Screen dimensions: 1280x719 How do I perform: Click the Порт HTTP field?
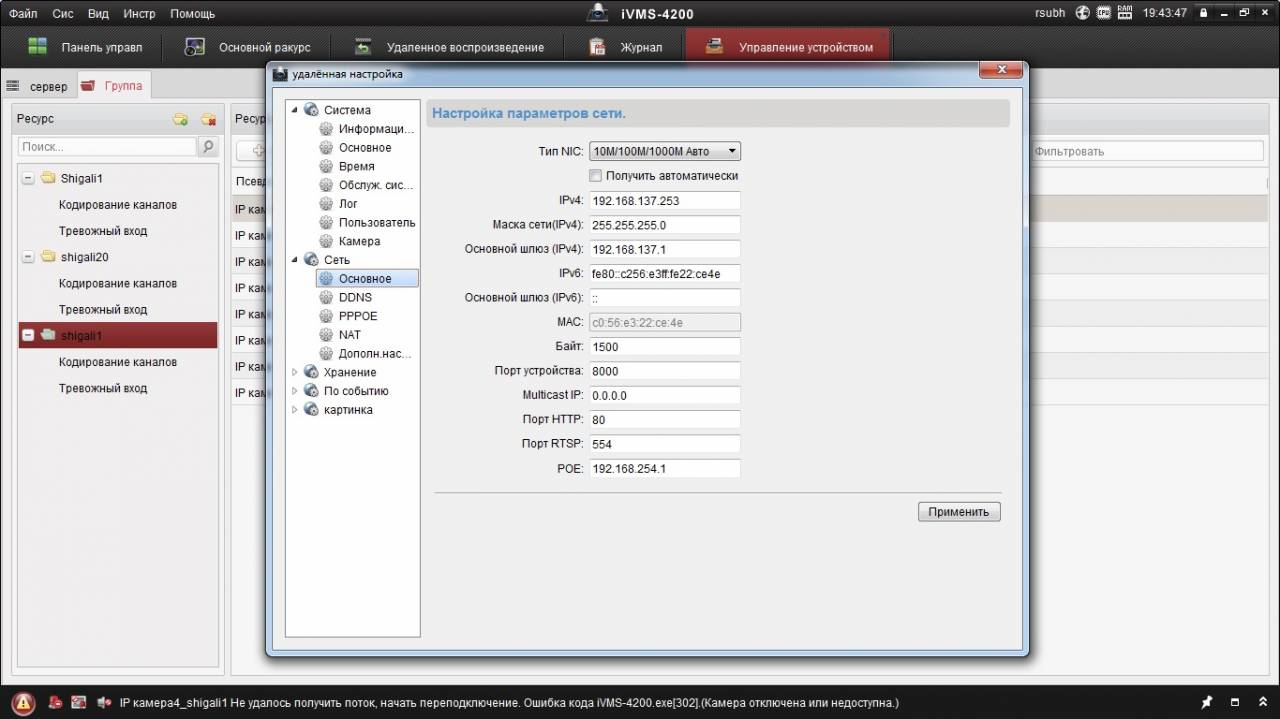664,420
